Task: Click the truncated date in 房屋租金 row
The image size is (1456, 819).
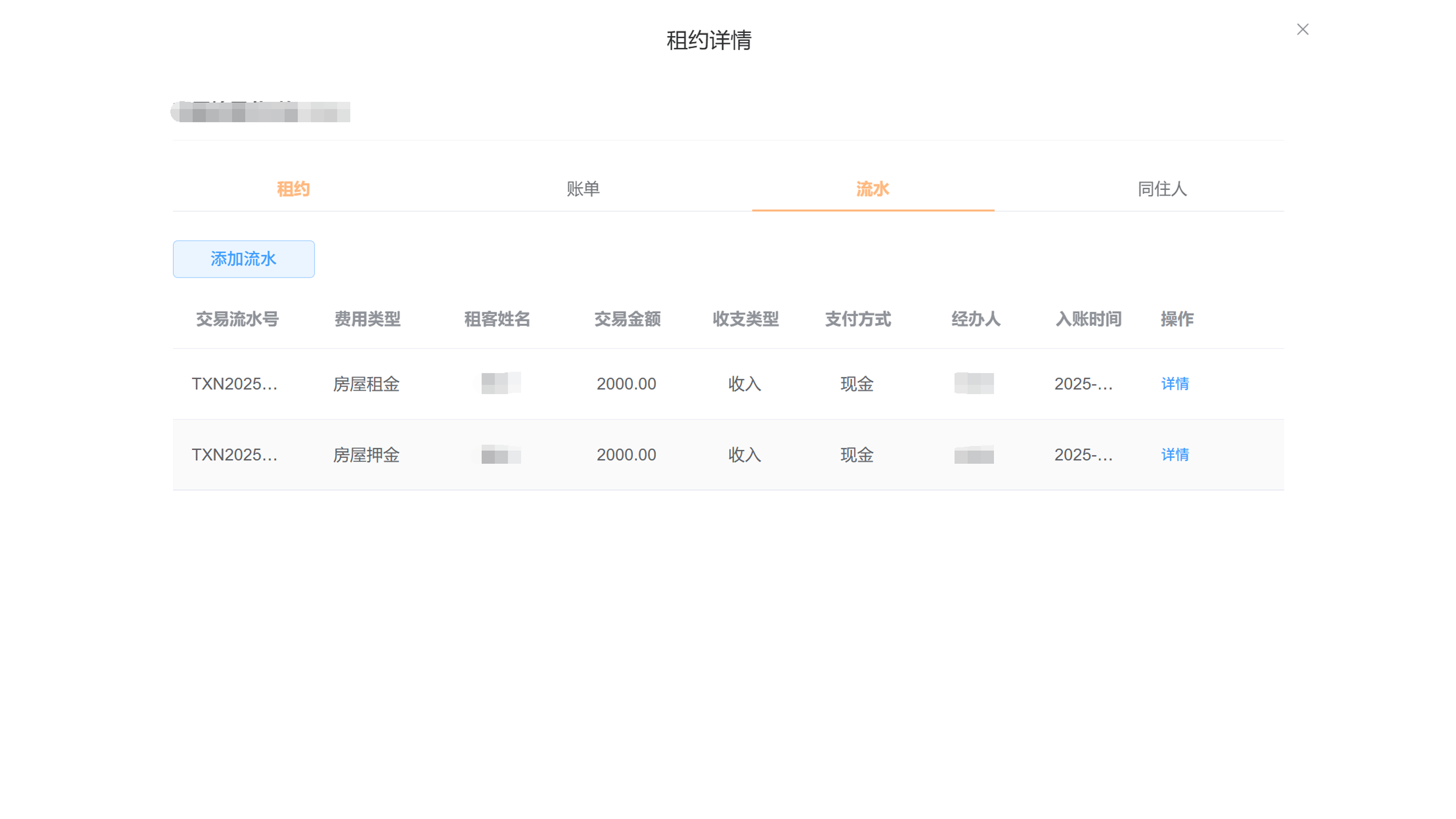Action: [1083, 384]
